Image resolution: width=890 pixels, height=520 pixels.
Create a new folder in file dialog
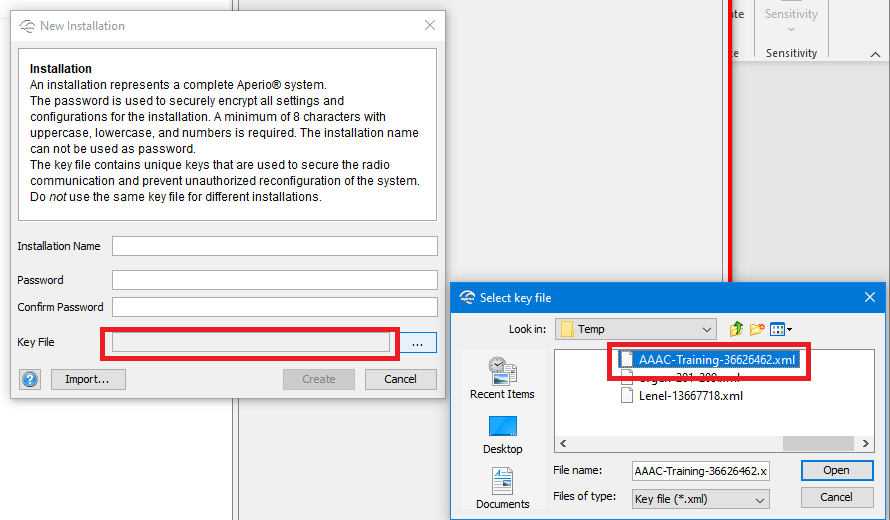[757, 329]
